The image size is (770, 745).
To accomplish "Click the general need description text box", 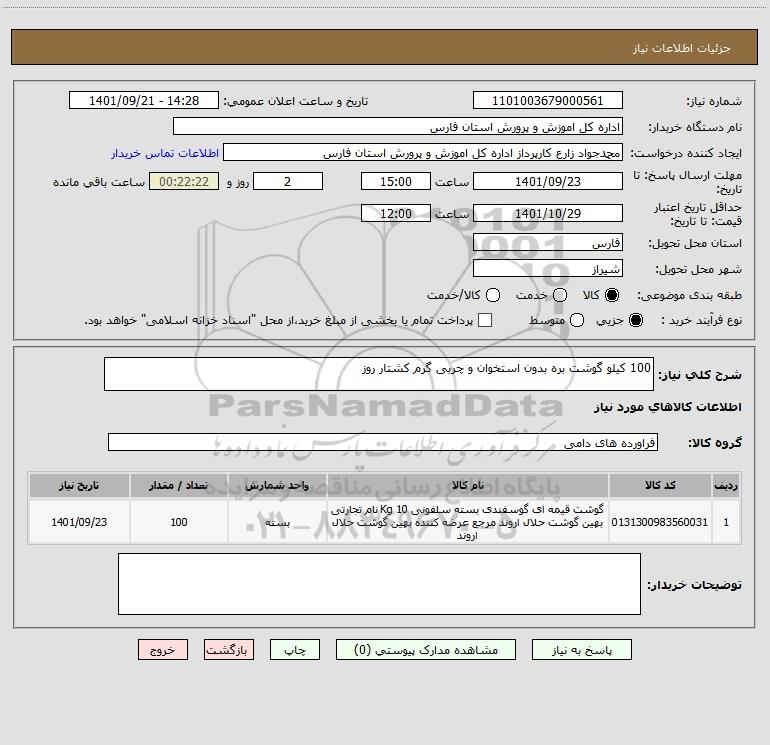I will click(379, 374).
